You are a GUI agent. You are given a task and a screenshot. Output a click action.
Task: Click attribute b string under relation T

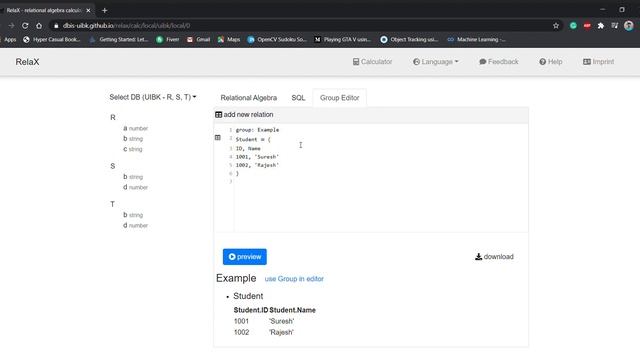[x=133, y=215]
